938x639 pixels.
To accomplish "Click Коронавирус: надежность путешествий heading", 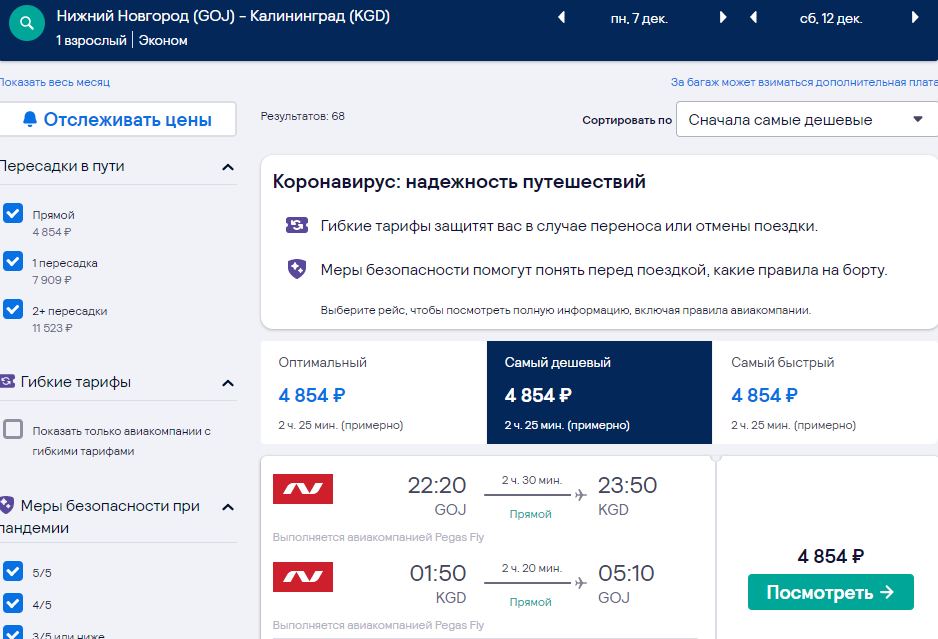I will [x=459, y=181].
